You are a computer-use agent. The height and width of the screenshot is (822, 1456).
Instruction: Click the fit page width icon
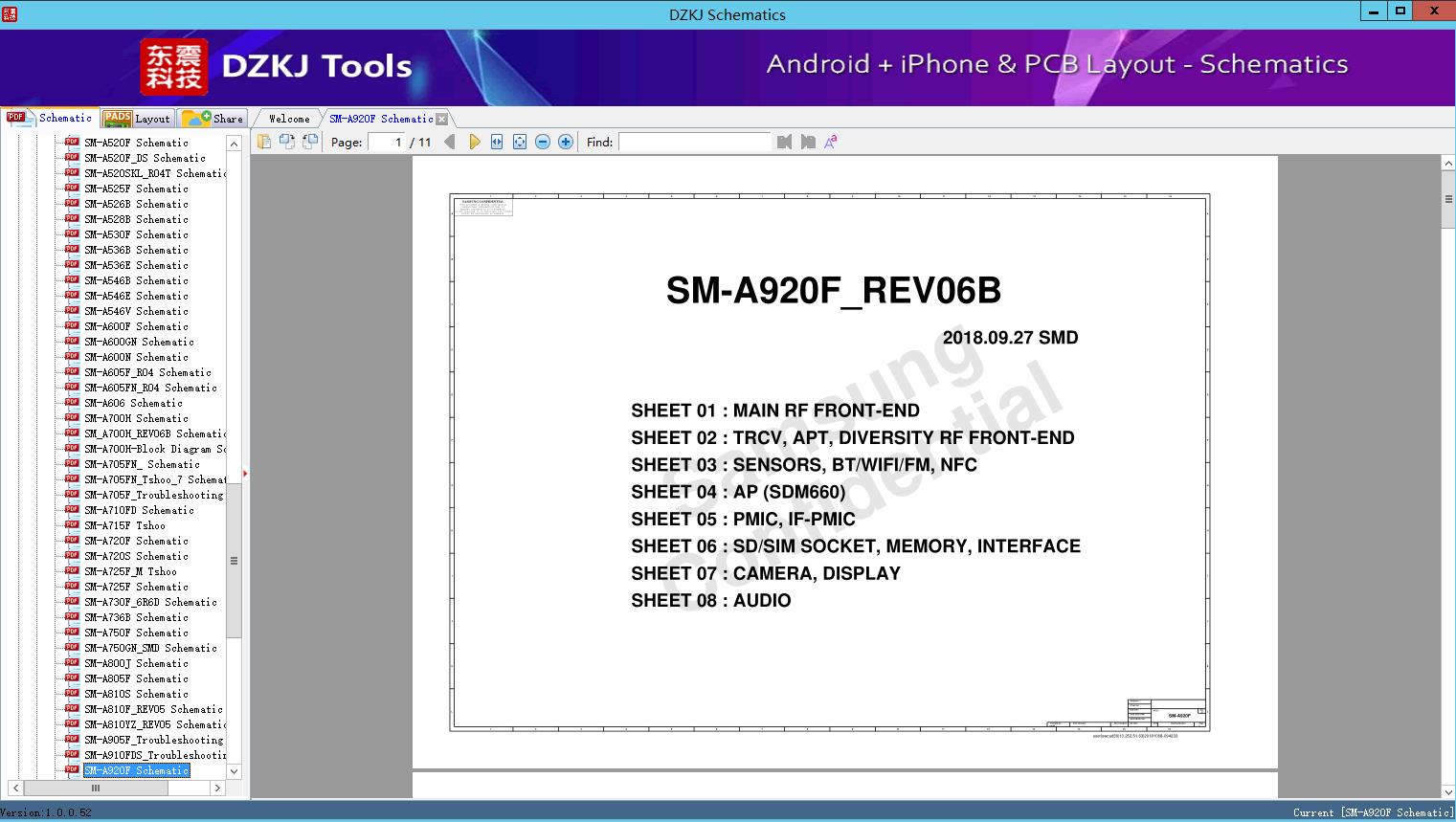(x=497, y=142)
